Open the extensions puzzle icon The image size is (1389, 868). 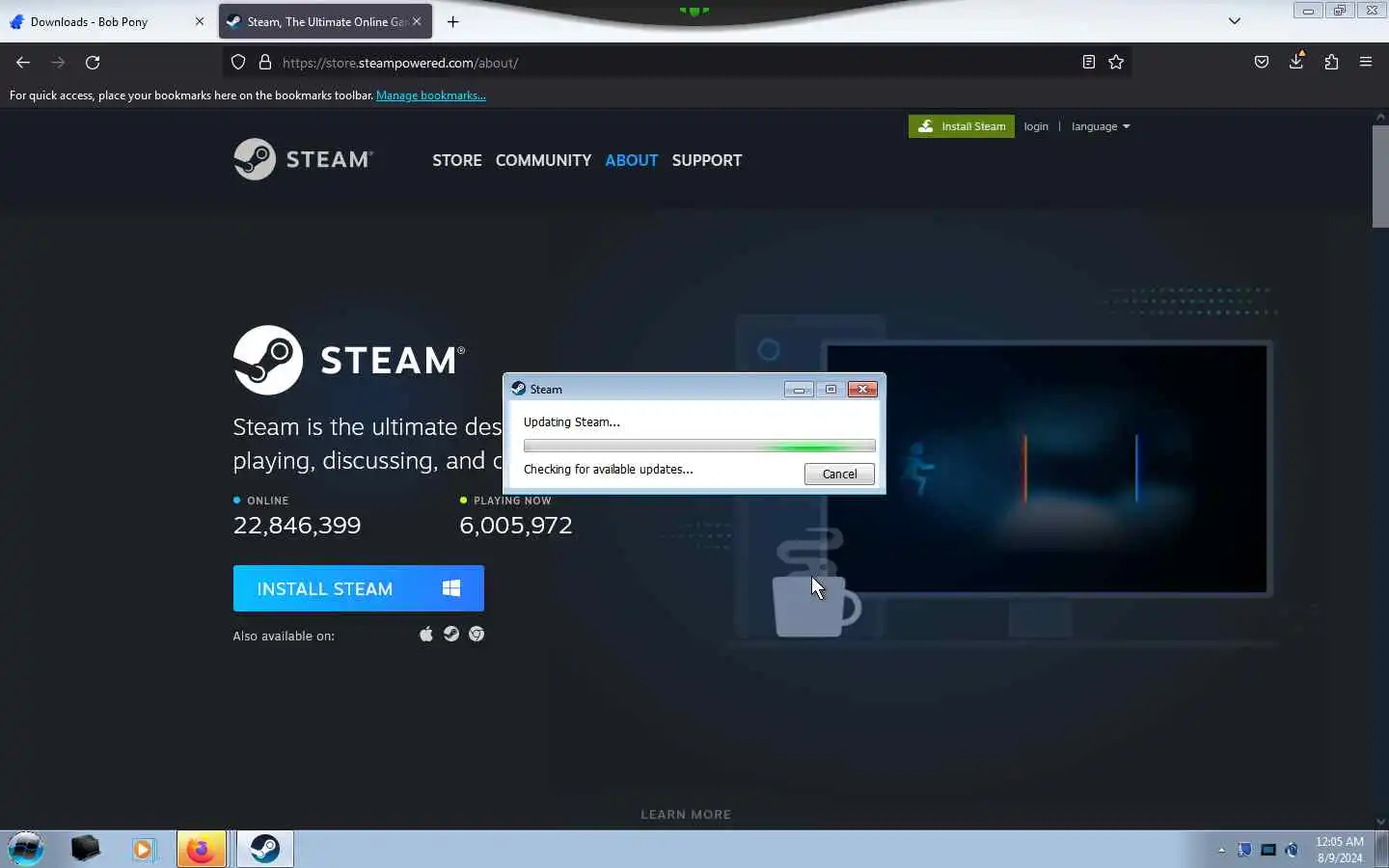click(x=1331, y=63)
